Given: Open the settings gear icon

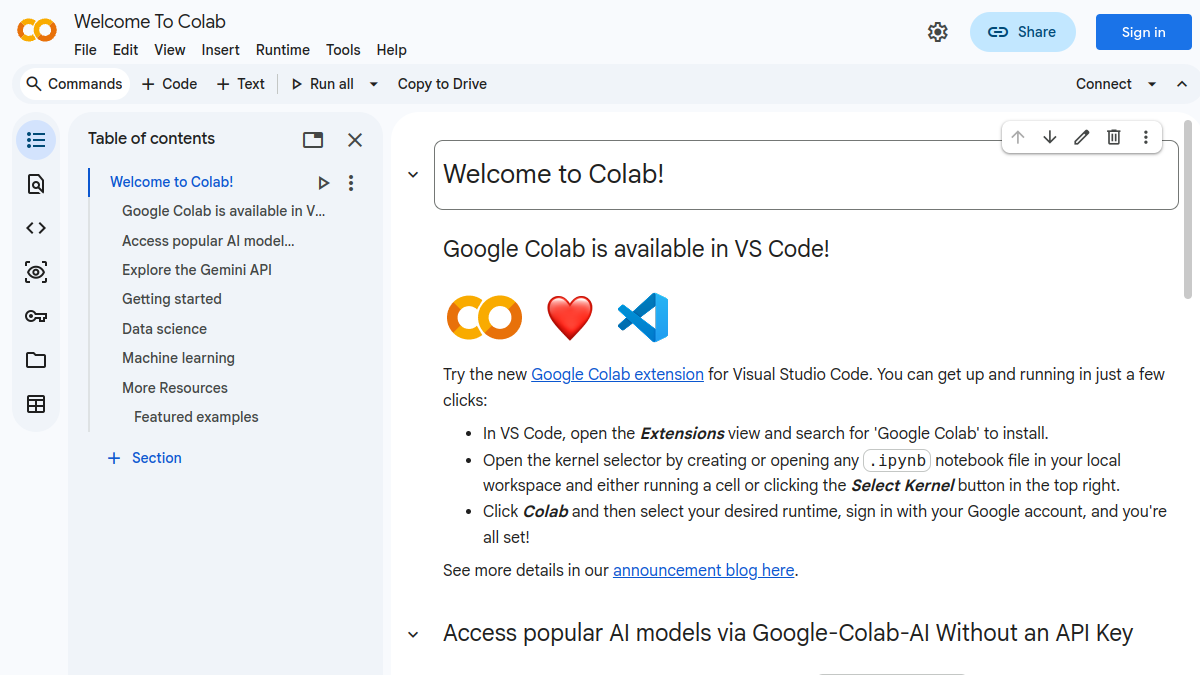Looking at the screenshot, I should (x=937, y=32).
